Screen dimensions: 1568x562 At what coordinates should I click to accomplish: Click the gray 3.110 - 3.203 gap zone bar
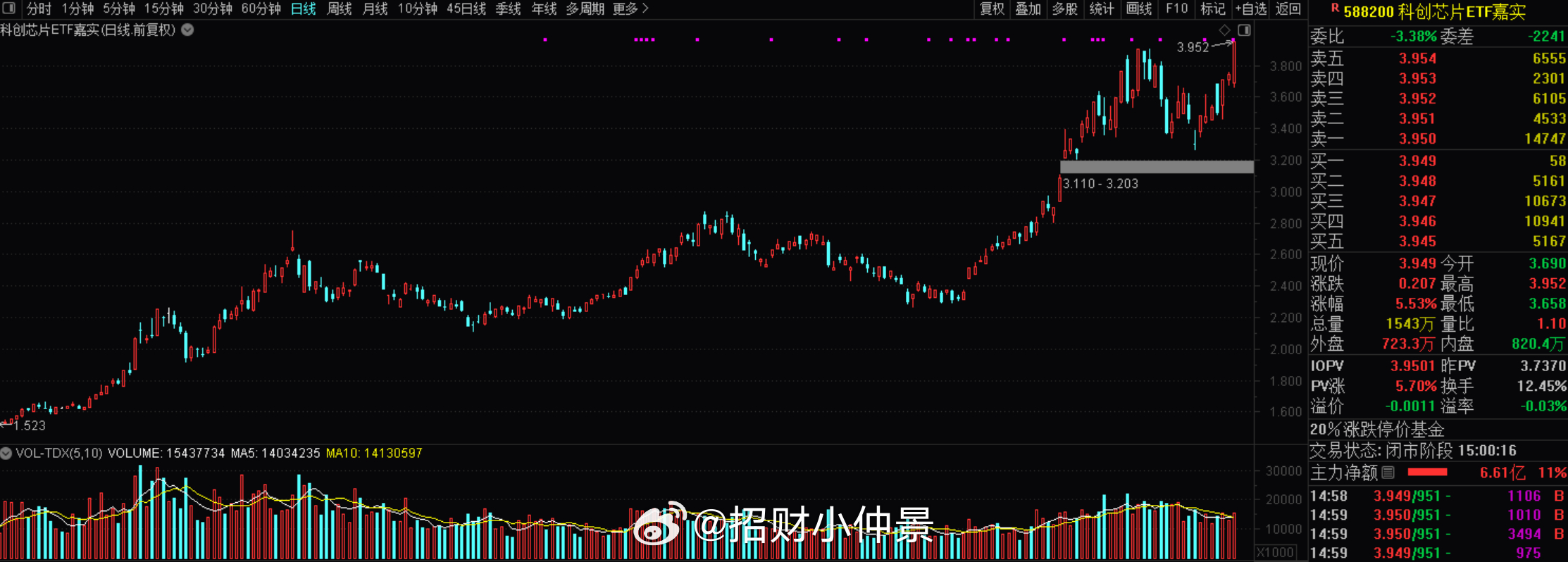point(1157,167)
